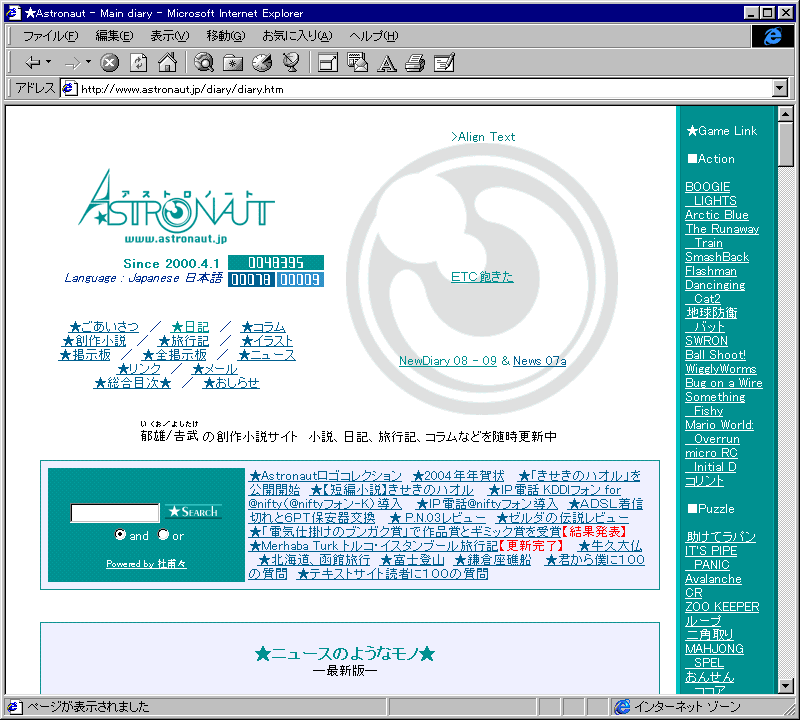Click the Internet Explorer logo throbber
This screenshot has height=720, width=800.
pyautogui.click(x=772, y=36)
